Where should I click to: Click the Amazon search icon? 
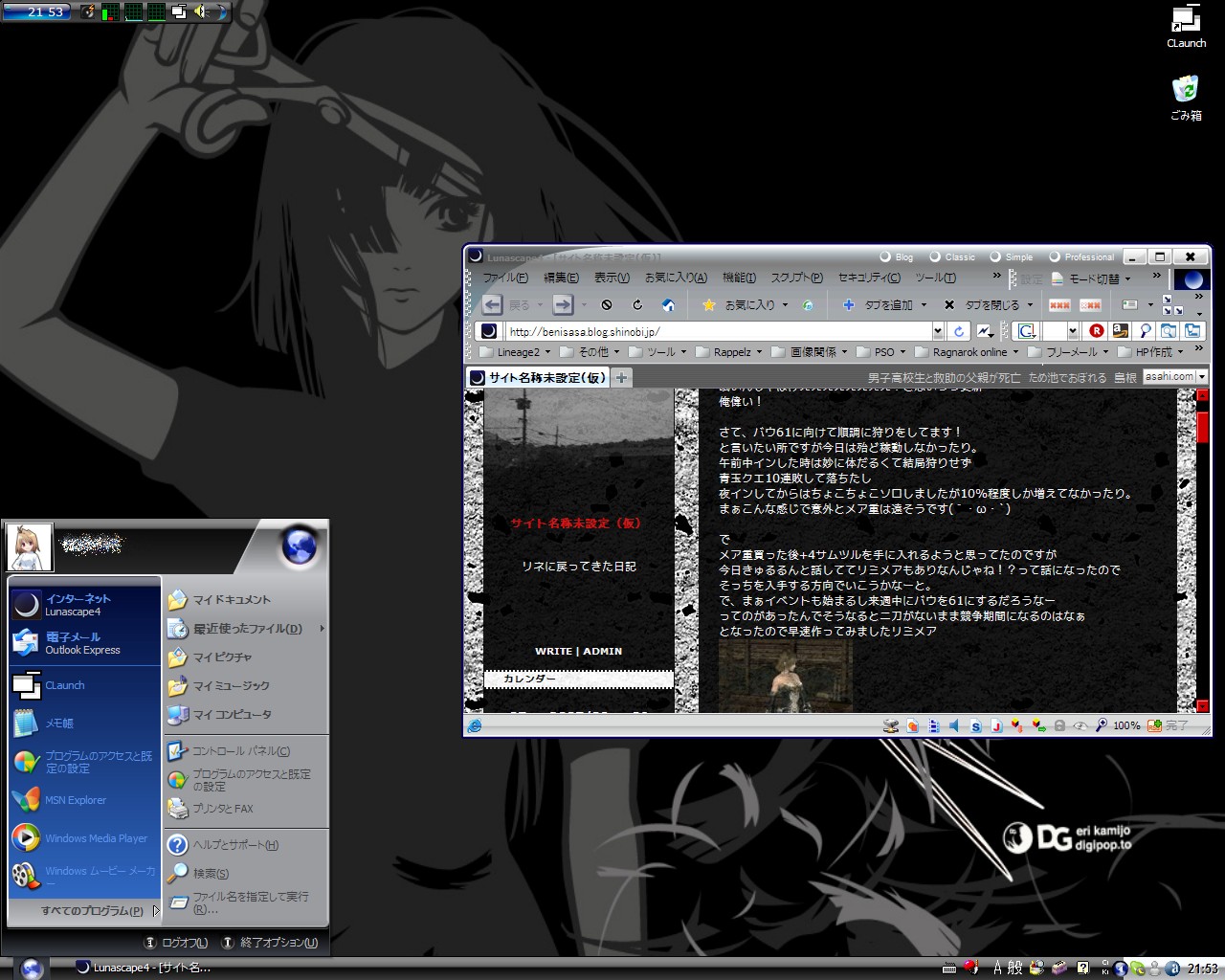[1120, 331]
